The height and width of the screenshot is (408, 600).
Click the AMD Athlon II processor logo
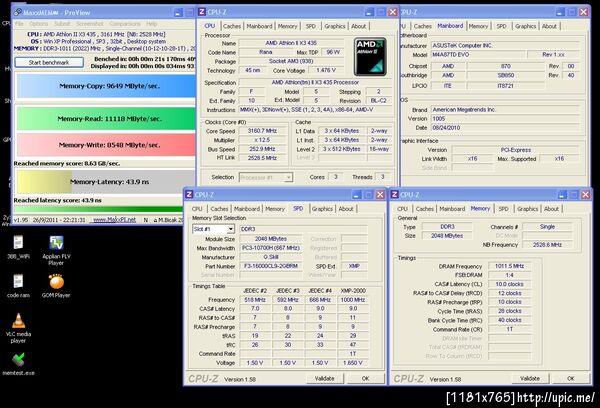(x=370, y=57)
